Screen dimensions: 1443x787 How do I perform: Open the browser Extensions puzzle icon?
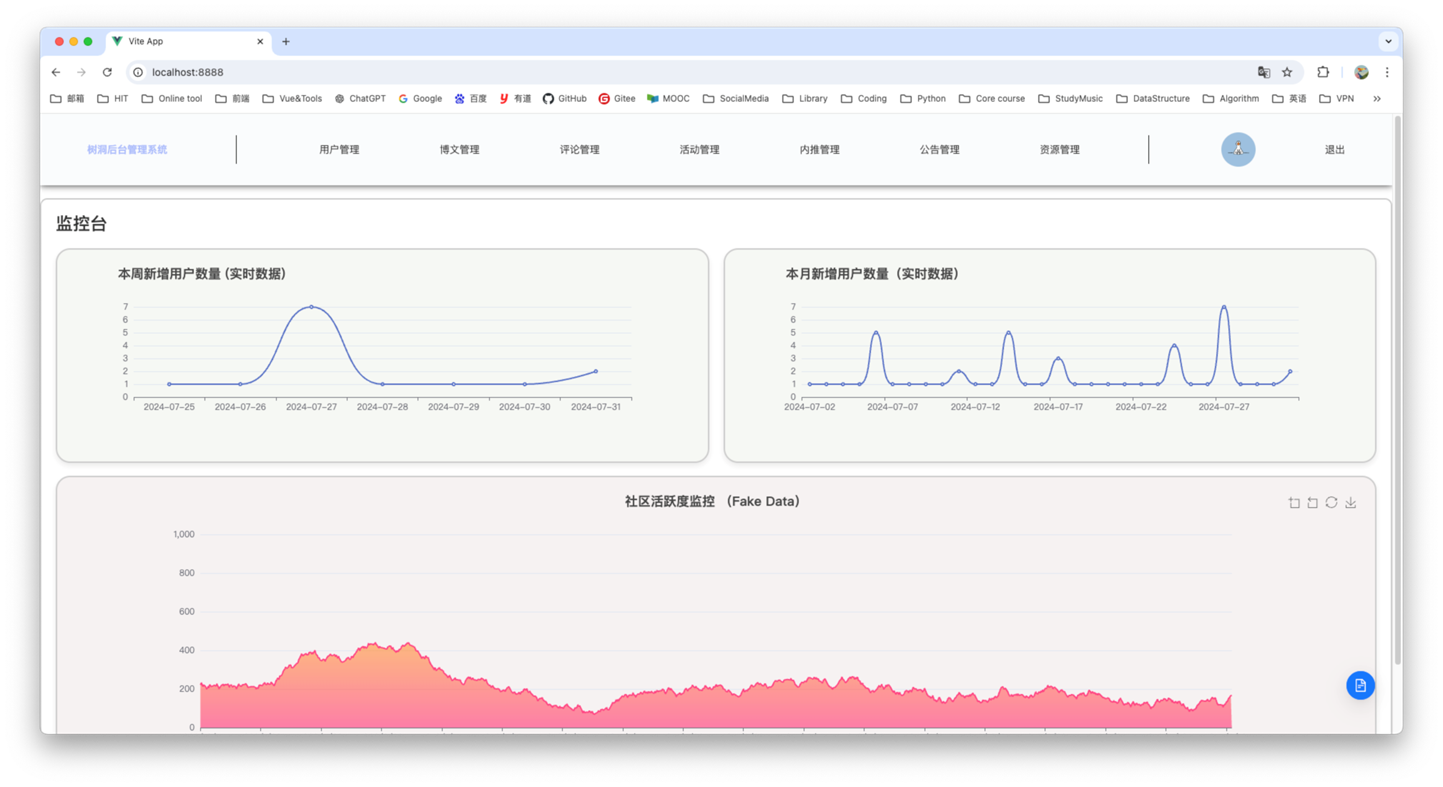[1323, 72]
